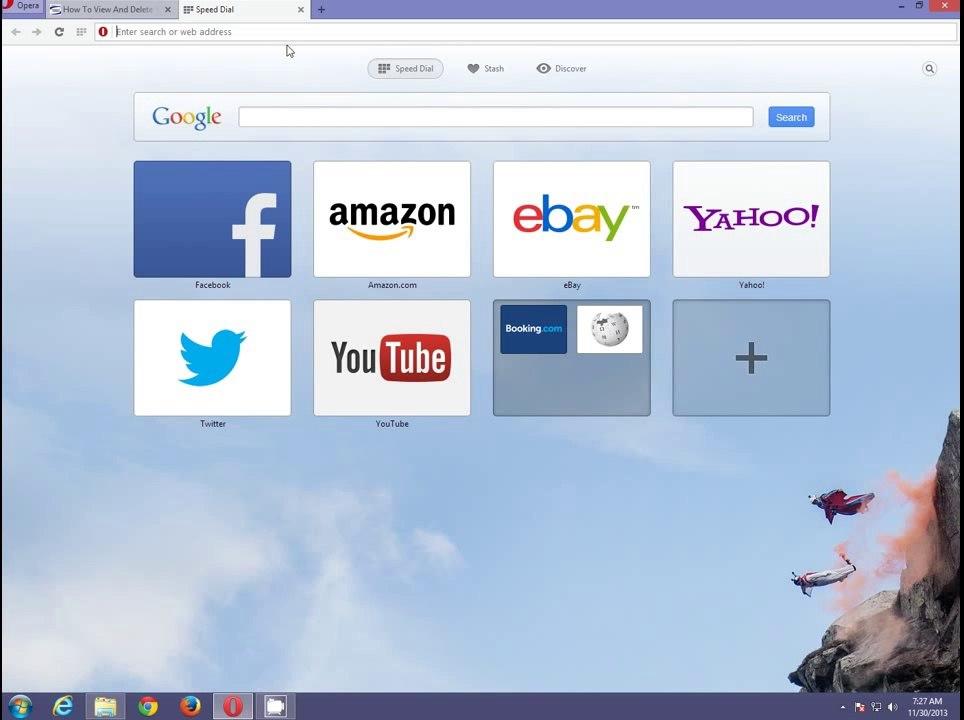Open Booking.com thumbnail in the folder
Viewport: 964px width, 720px height.
tap(534, 329)
